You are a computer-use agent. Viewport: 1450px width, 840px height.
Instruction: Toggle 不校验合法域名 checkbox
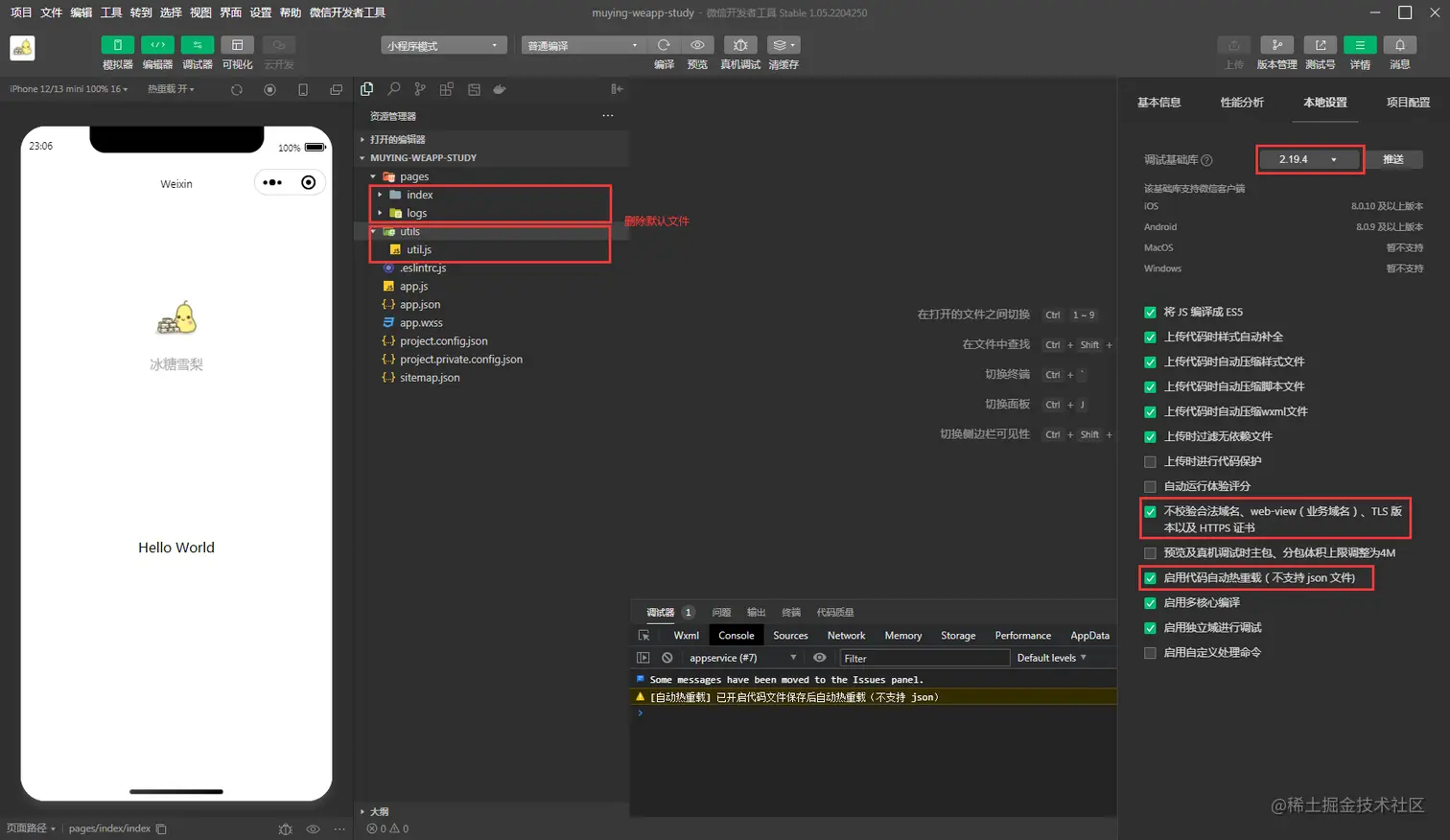1150,512
